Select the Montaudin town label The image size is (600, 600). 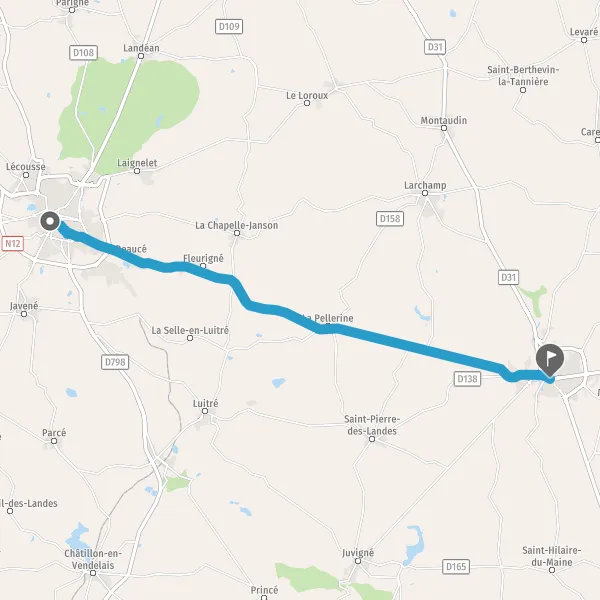(444, 121)
